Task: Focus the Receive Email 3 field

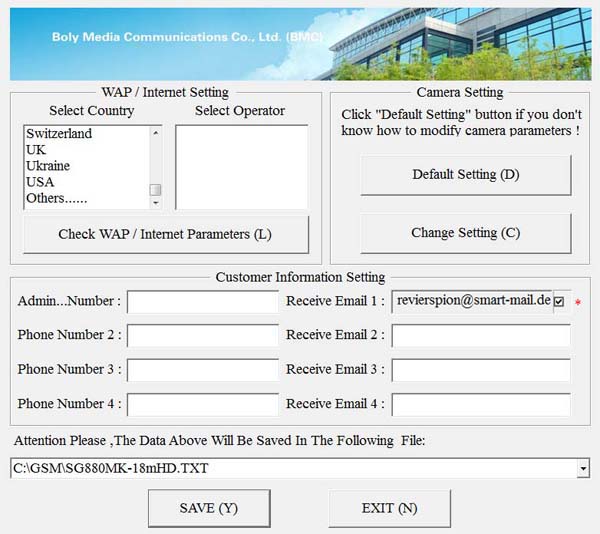Action: point(480,370)
